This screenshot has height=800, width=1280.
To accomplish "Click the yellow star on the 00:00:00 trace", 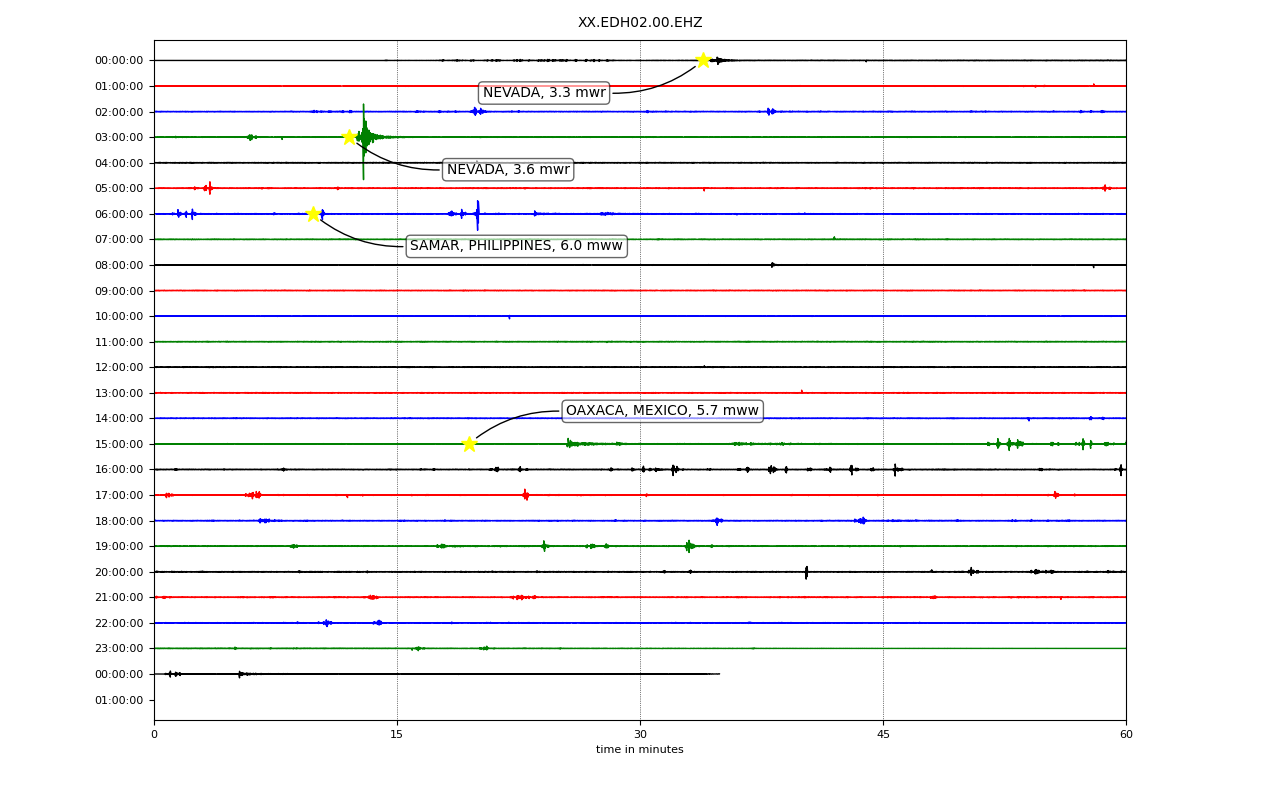I will (703, 60).
